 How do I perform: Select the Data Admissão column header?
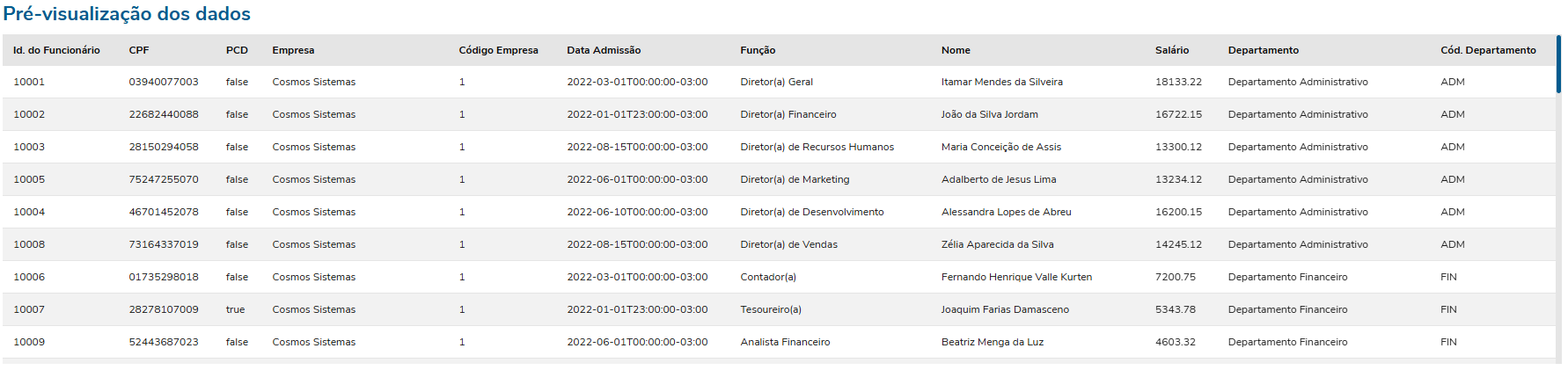coord(604,50)
